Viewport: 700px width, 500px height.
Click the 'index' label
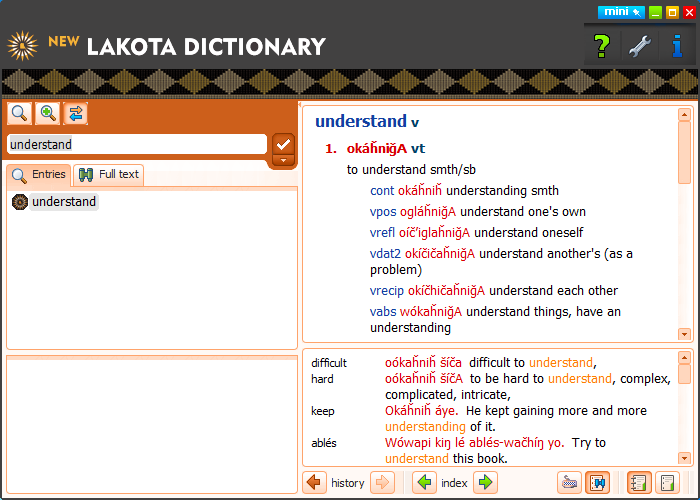(x=454, y=483)
